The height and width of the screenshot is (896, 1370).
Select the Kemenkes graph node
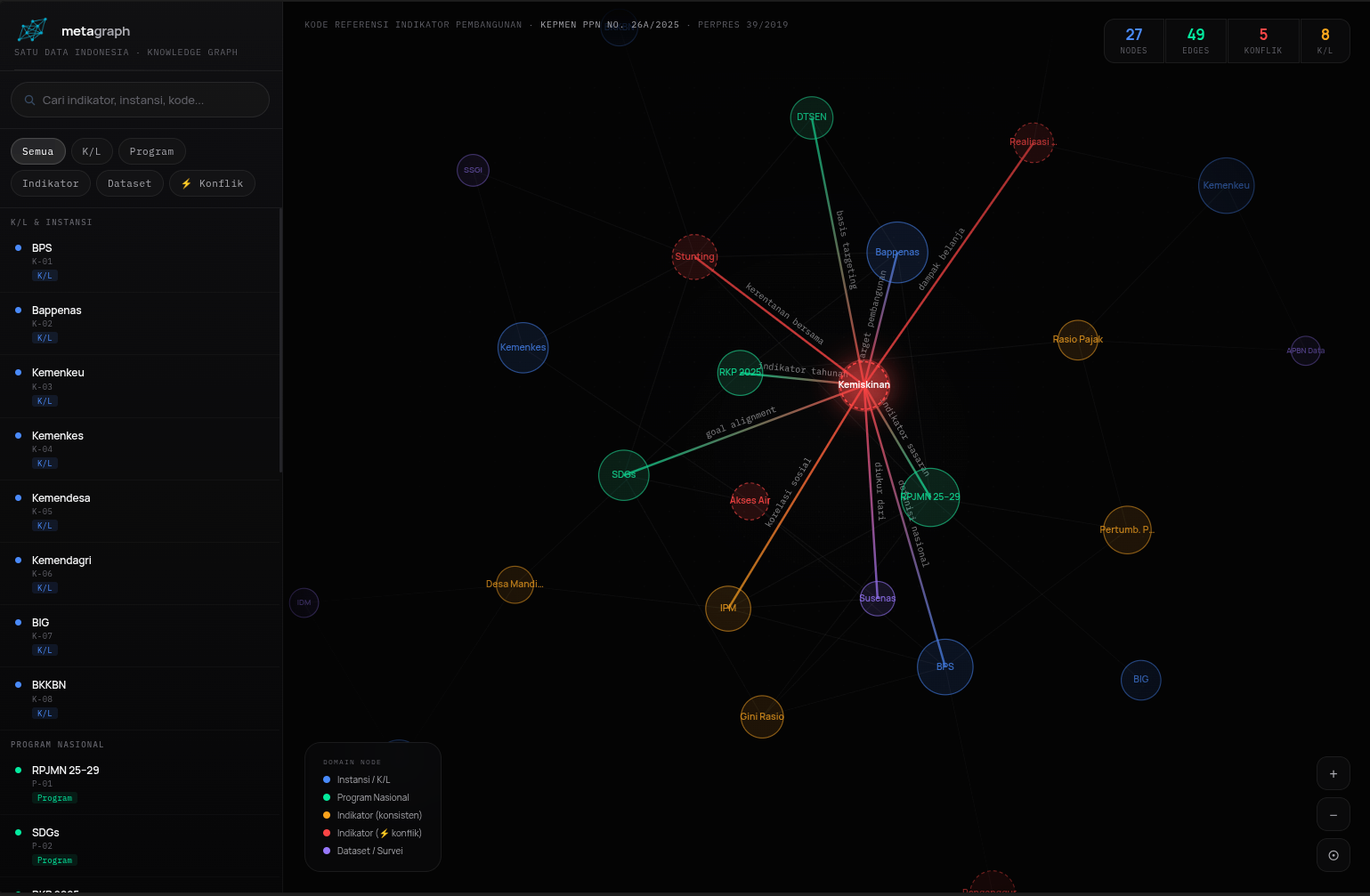pos(523,348)
